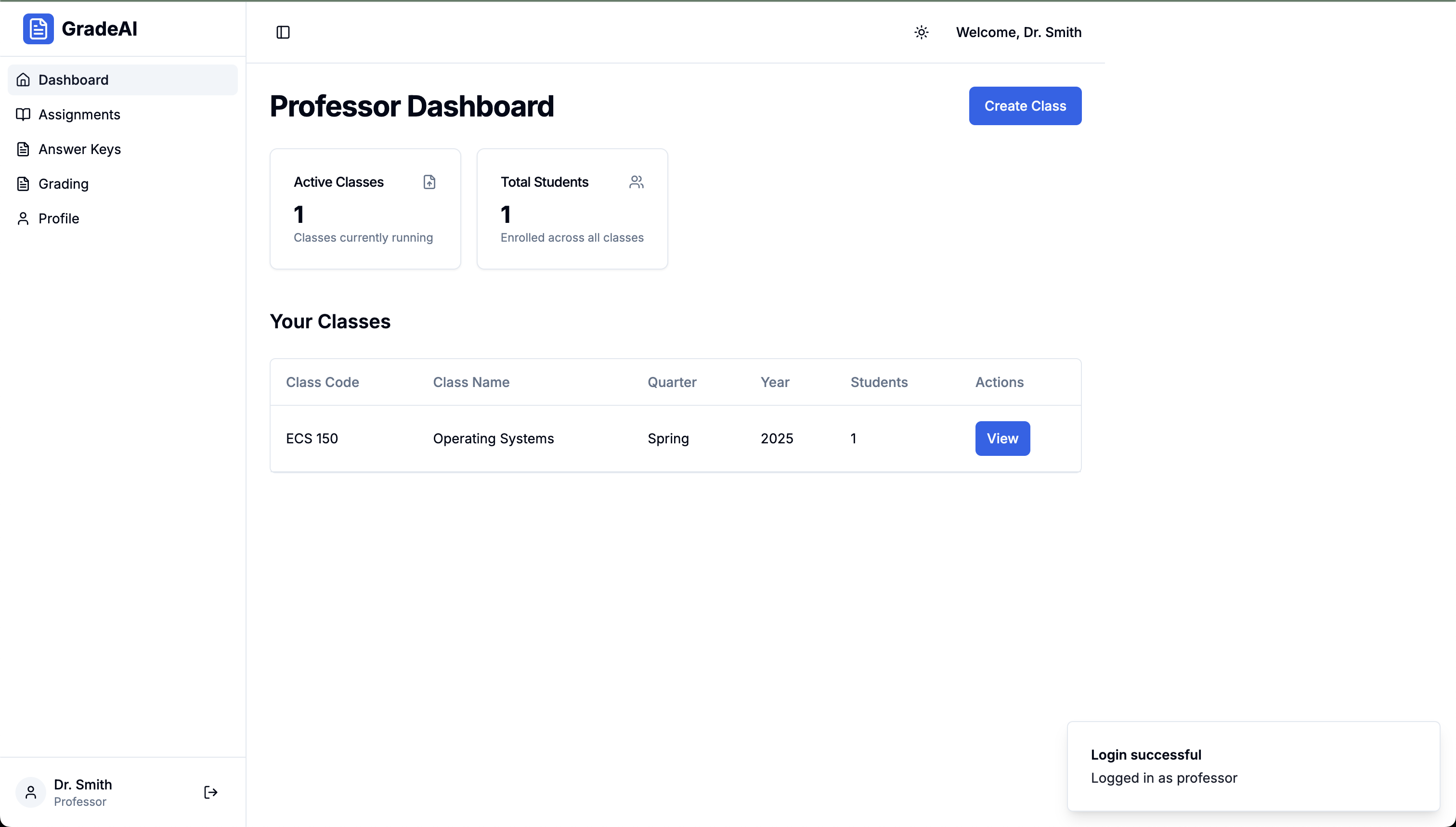Click the logout icon next to Dr. Smith
This screenshot has width=1456, height=827.
point(210,792)
